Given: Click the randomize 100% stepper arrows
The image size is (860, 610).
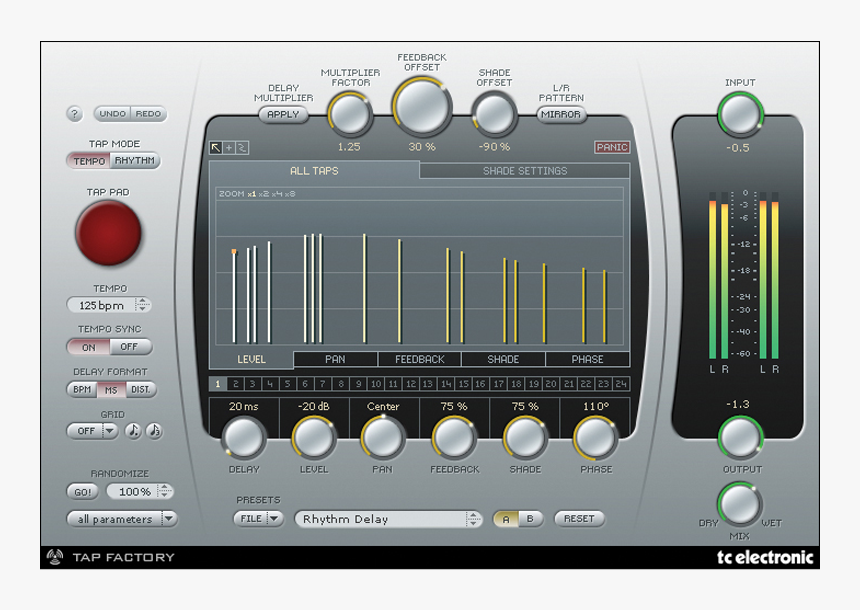Looking at the screenshot, I should [x=165, y=491].
